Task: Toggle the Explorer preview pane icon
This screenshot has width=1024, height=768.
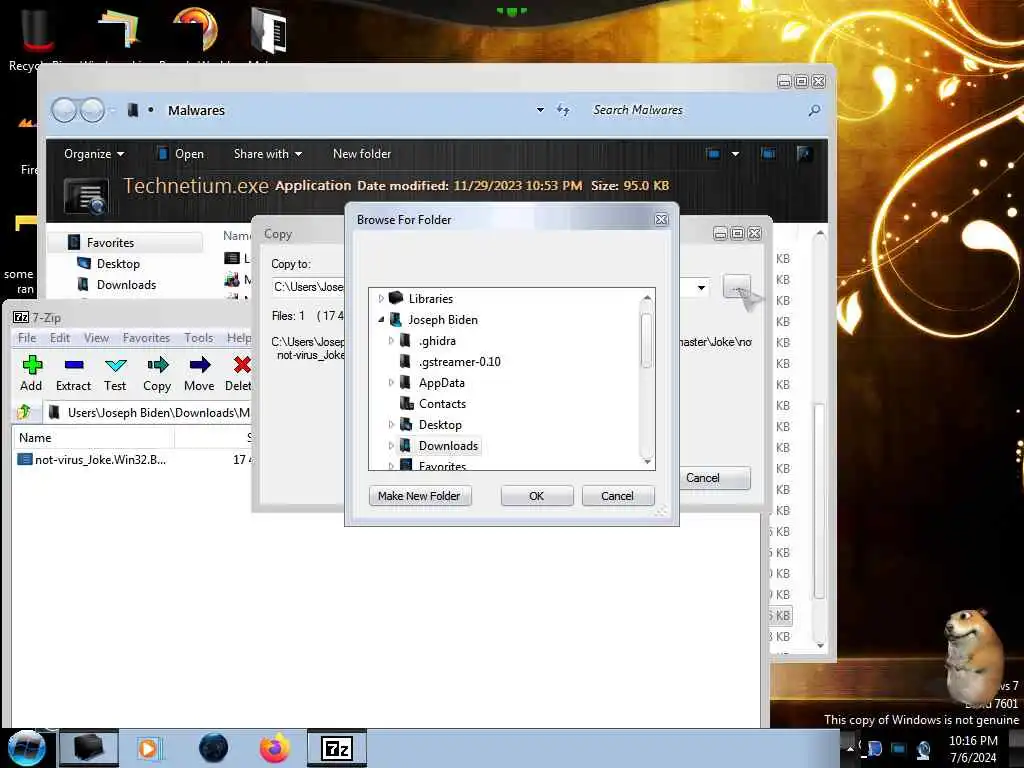Action: (x=768, y=153)
